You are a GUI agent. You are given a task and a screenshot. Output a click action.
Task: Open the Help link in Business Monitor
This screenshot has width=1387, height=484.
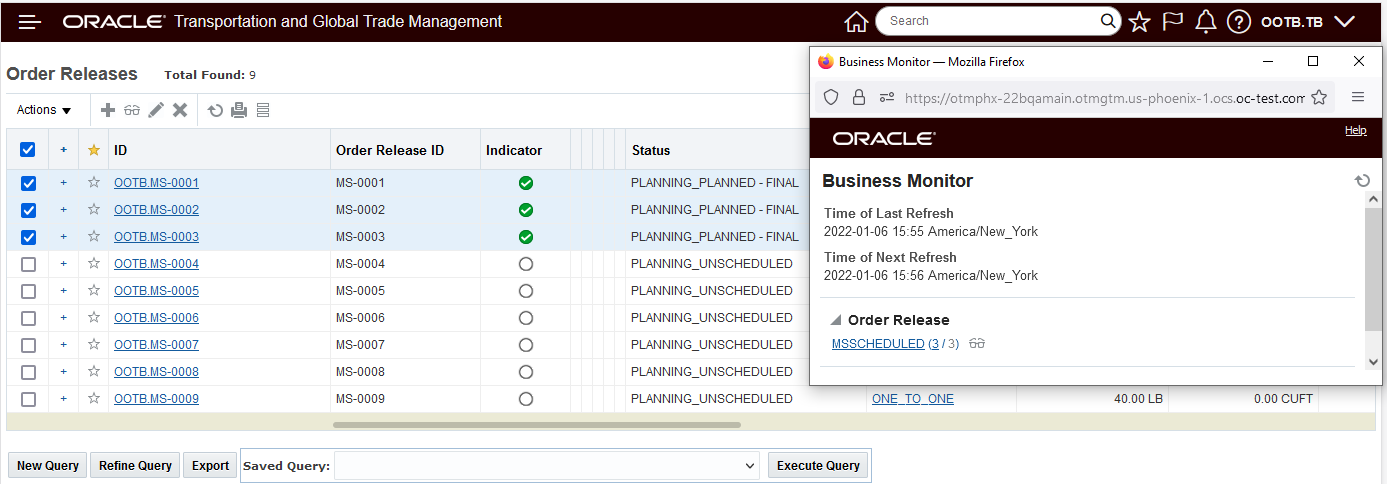click(1355, 130)
